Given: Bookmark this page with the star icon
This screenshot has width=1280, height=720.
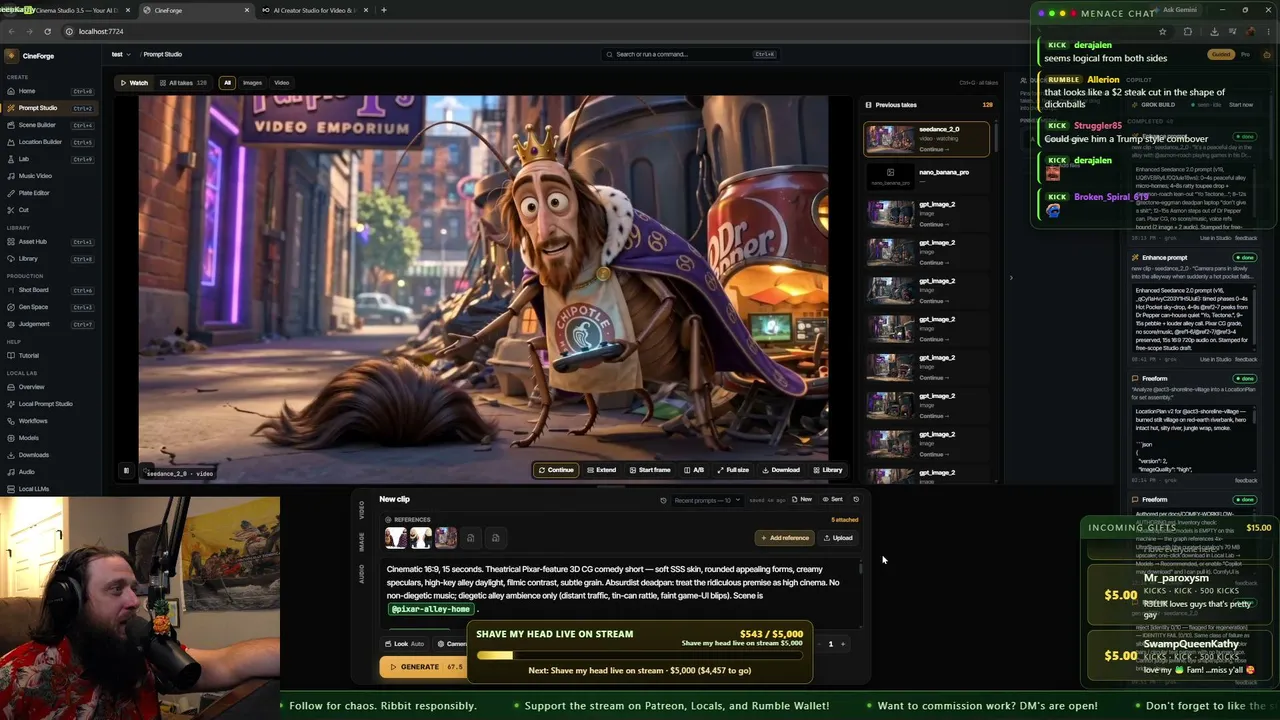Looking at the screenshot, I should tap(1162, 31).
